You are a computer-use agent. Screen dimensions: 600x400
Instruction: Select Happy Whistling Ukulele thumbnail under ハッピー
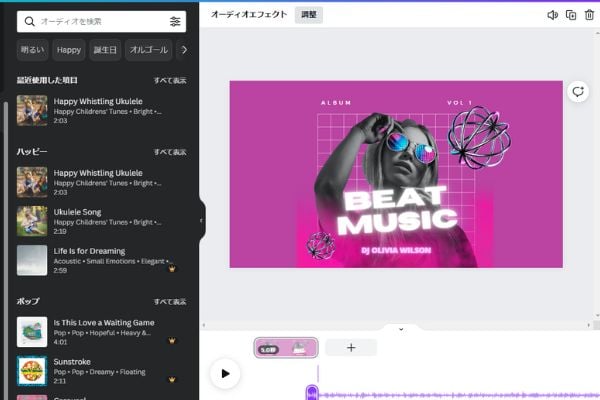click(32, 182)
